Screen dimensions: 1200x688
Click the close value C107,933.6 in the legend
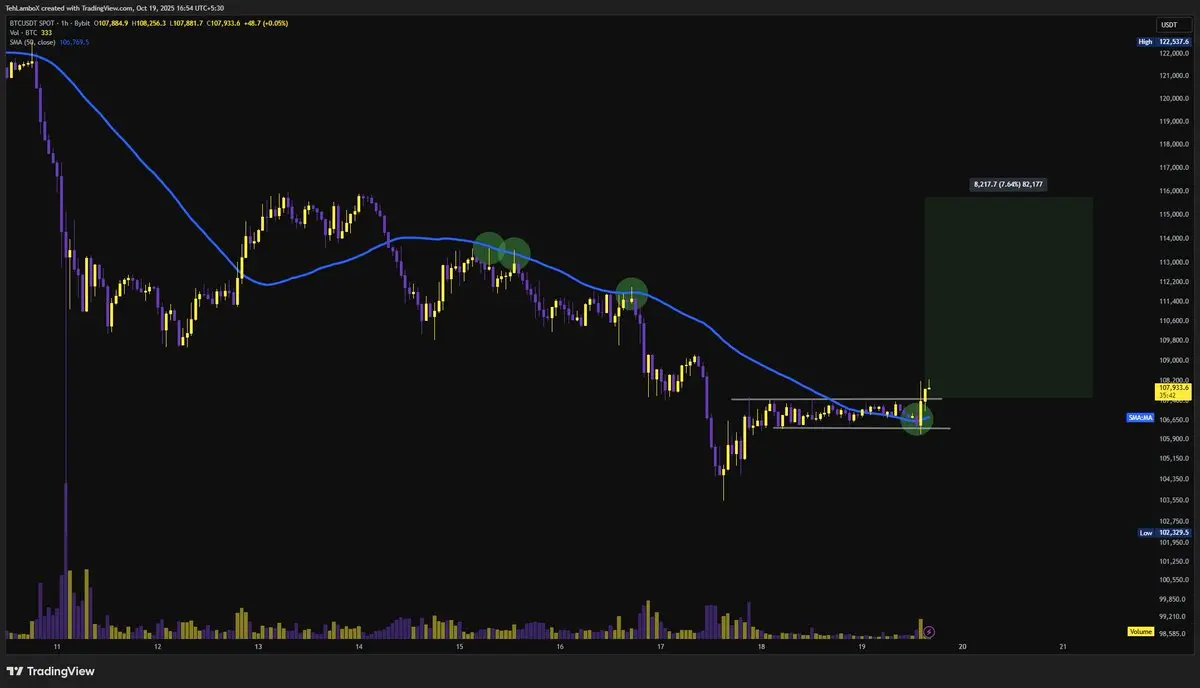pyautogui.click(x=222, y=24)
